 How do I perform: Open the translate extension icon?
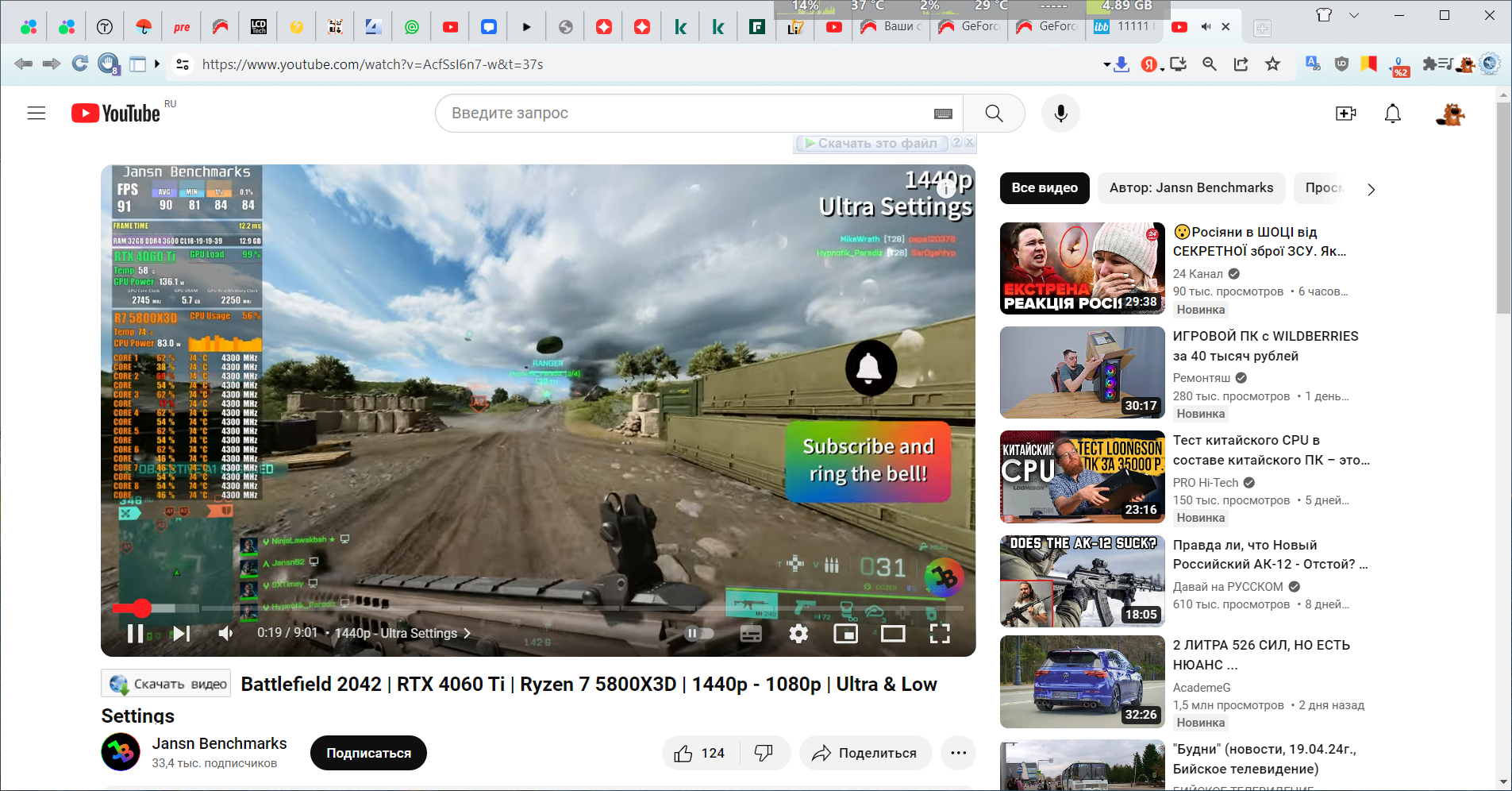[x=1314, y=64]
